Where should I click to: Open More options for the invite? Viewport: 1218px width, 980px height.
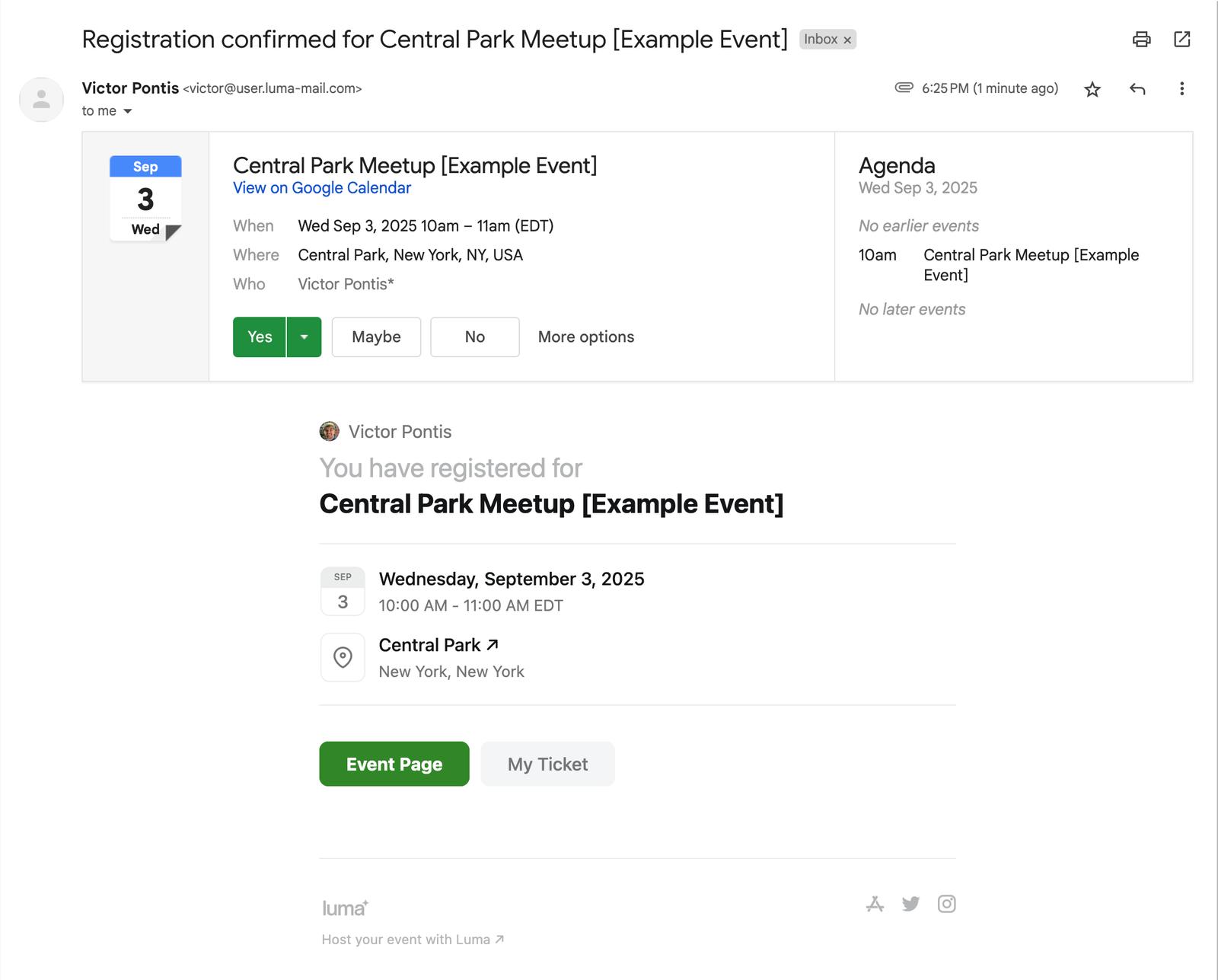585,337
